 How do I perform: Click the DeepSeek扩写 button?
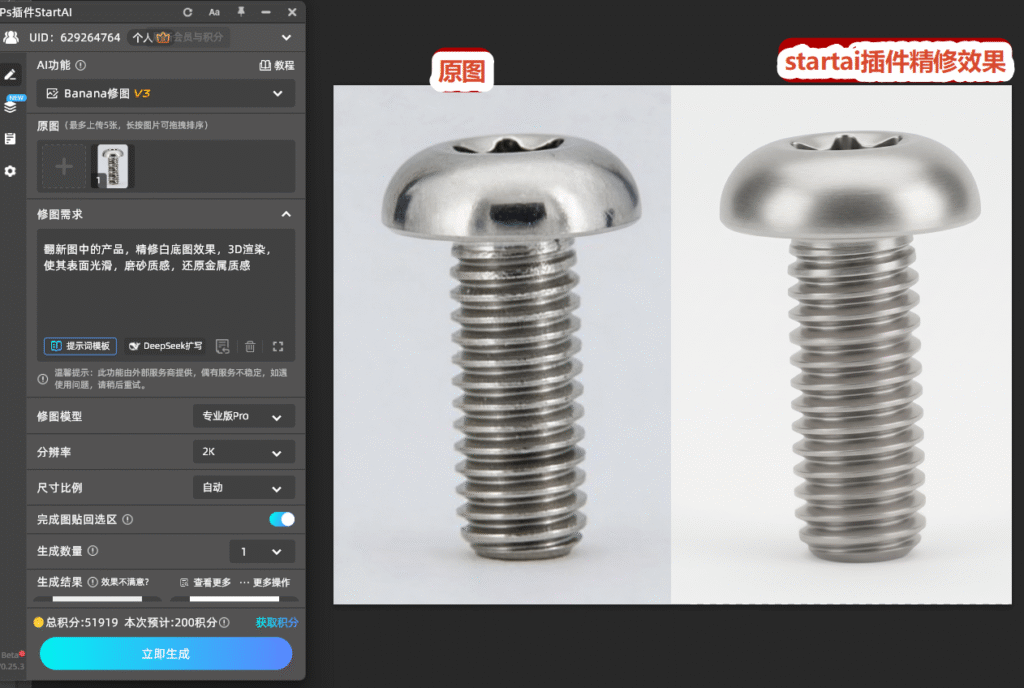tap(165, 346)
